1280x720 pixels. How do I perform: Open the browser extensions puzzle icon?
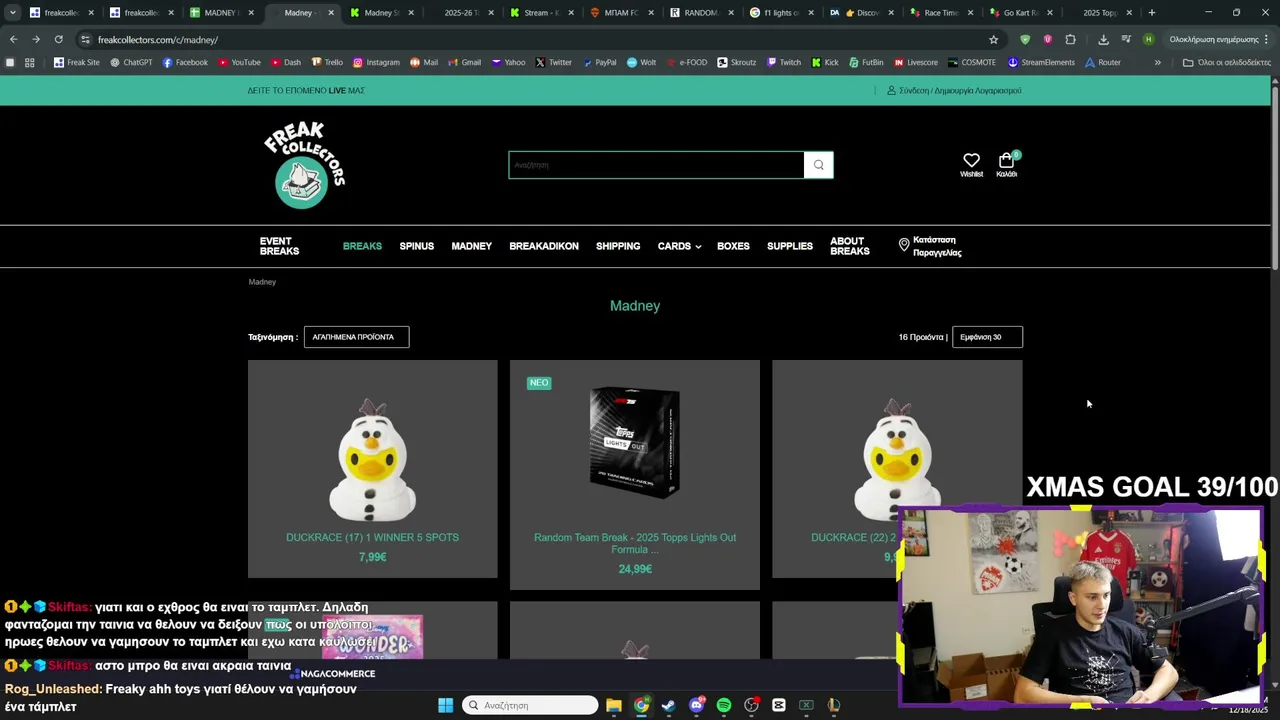(x=1070, y=40)
